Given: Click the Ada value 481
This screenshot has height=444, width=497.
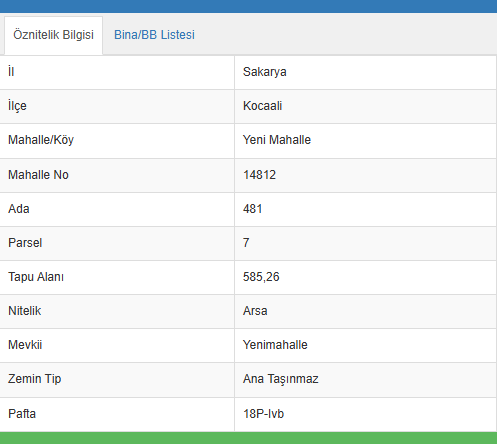Looking at the screenshot, I should coord(253,209).
